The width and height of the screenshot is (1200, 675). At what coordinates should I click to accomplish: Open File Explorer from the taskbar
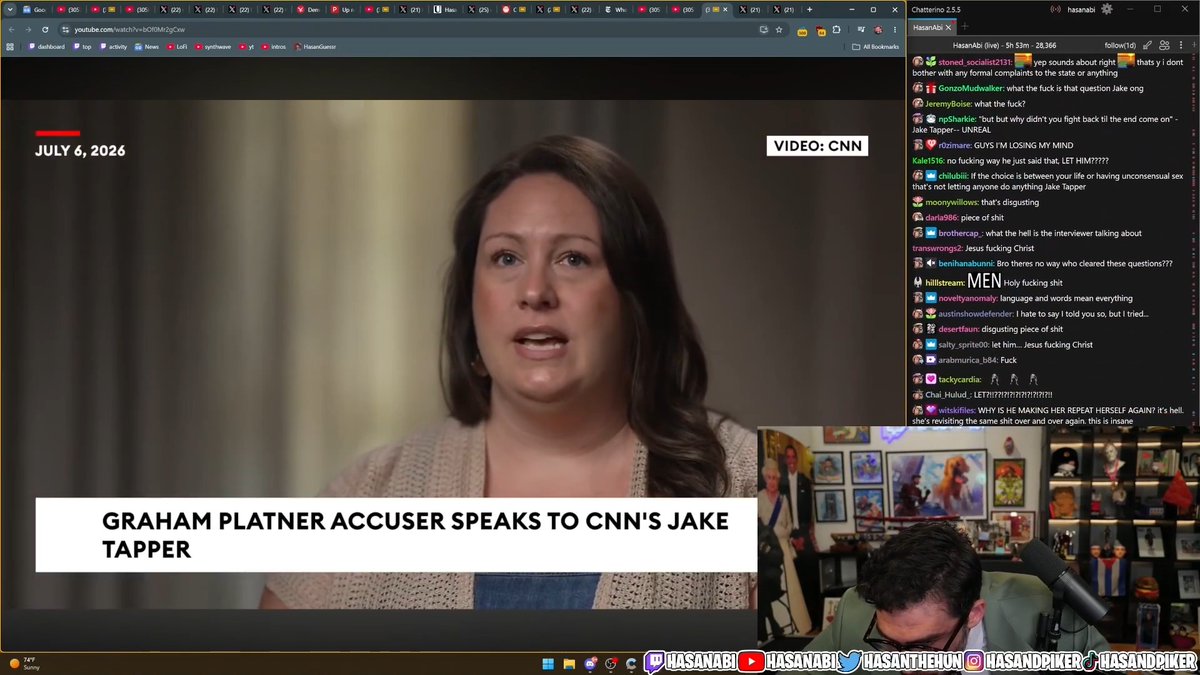pyautogui.click(x=569, y=664)
